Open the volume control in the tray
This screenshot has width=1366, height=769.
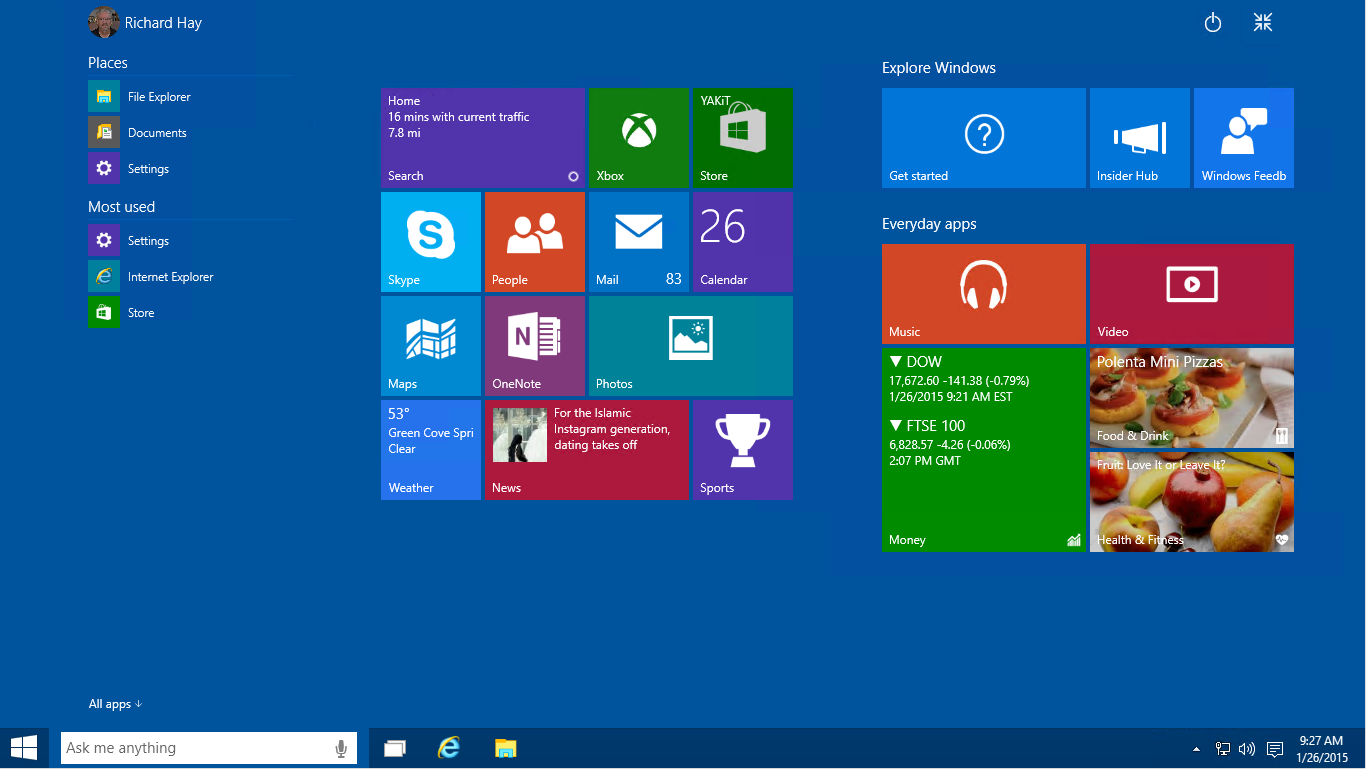[x=1246, y=747]
